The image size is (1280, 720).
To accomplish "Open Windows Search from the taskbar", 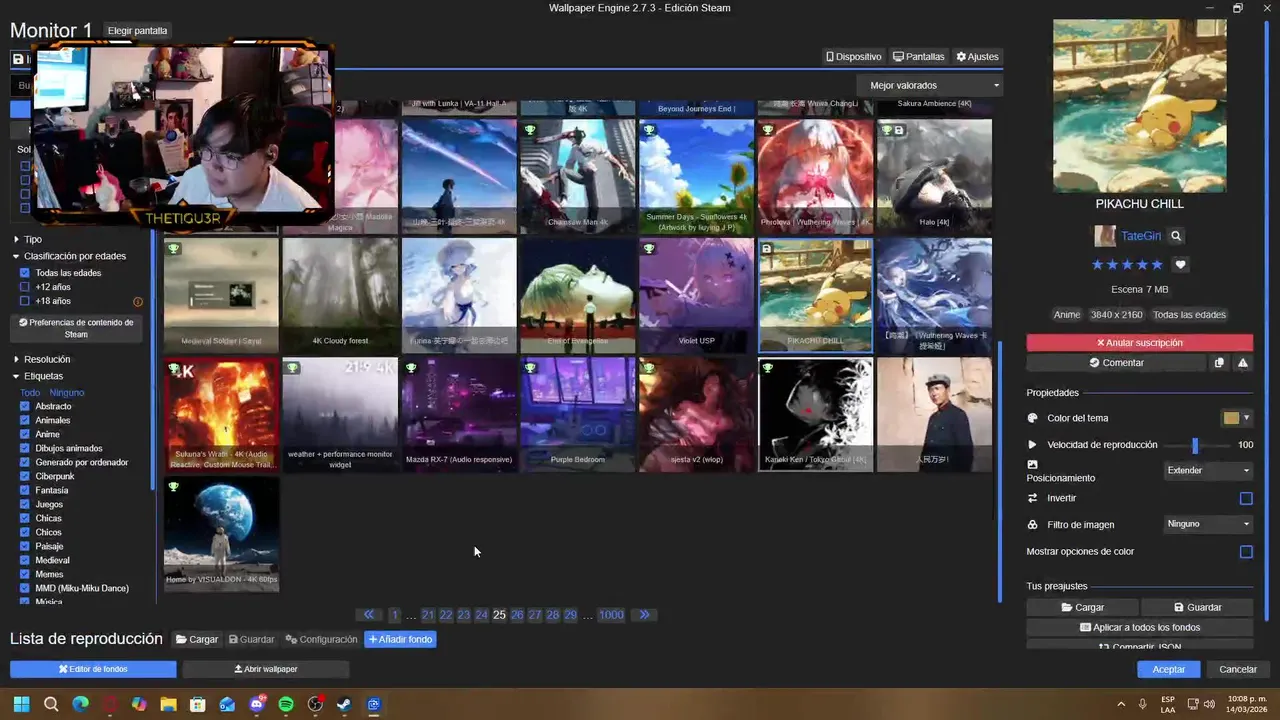I will [x=51, y=704].
